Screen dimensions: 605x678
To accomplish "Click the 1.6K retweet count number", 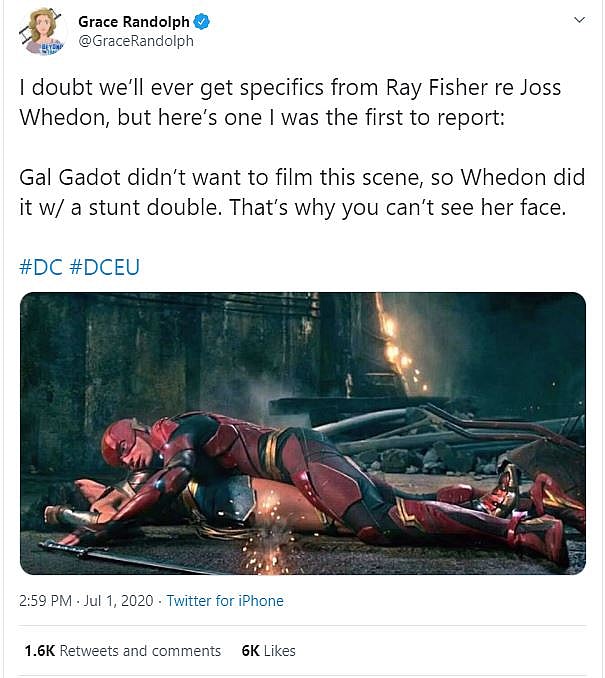I will [x=38, y=650].
